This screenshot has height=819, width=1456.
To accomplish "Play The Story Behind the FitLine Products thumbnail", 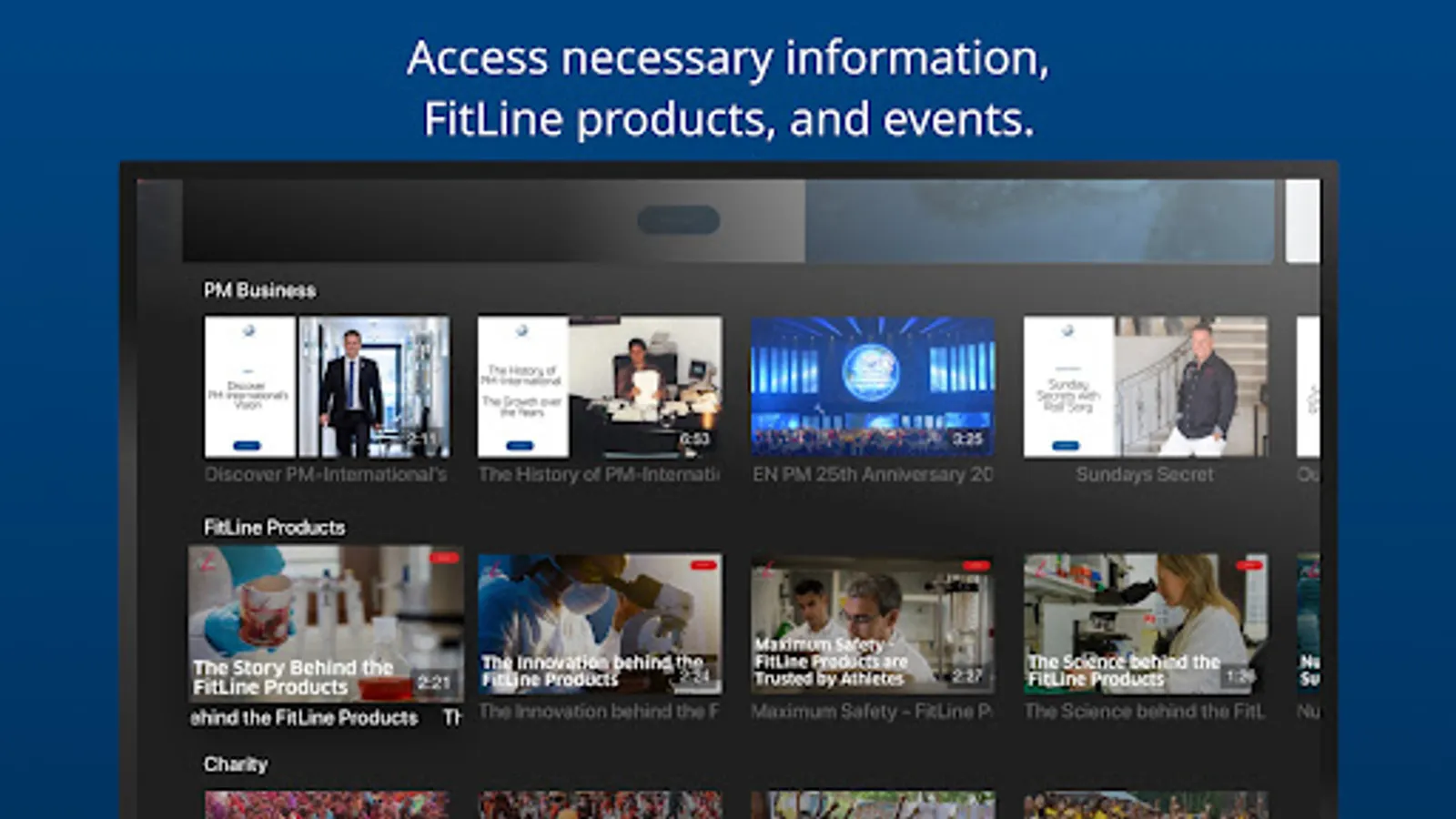I will click(x=326, y=623).
